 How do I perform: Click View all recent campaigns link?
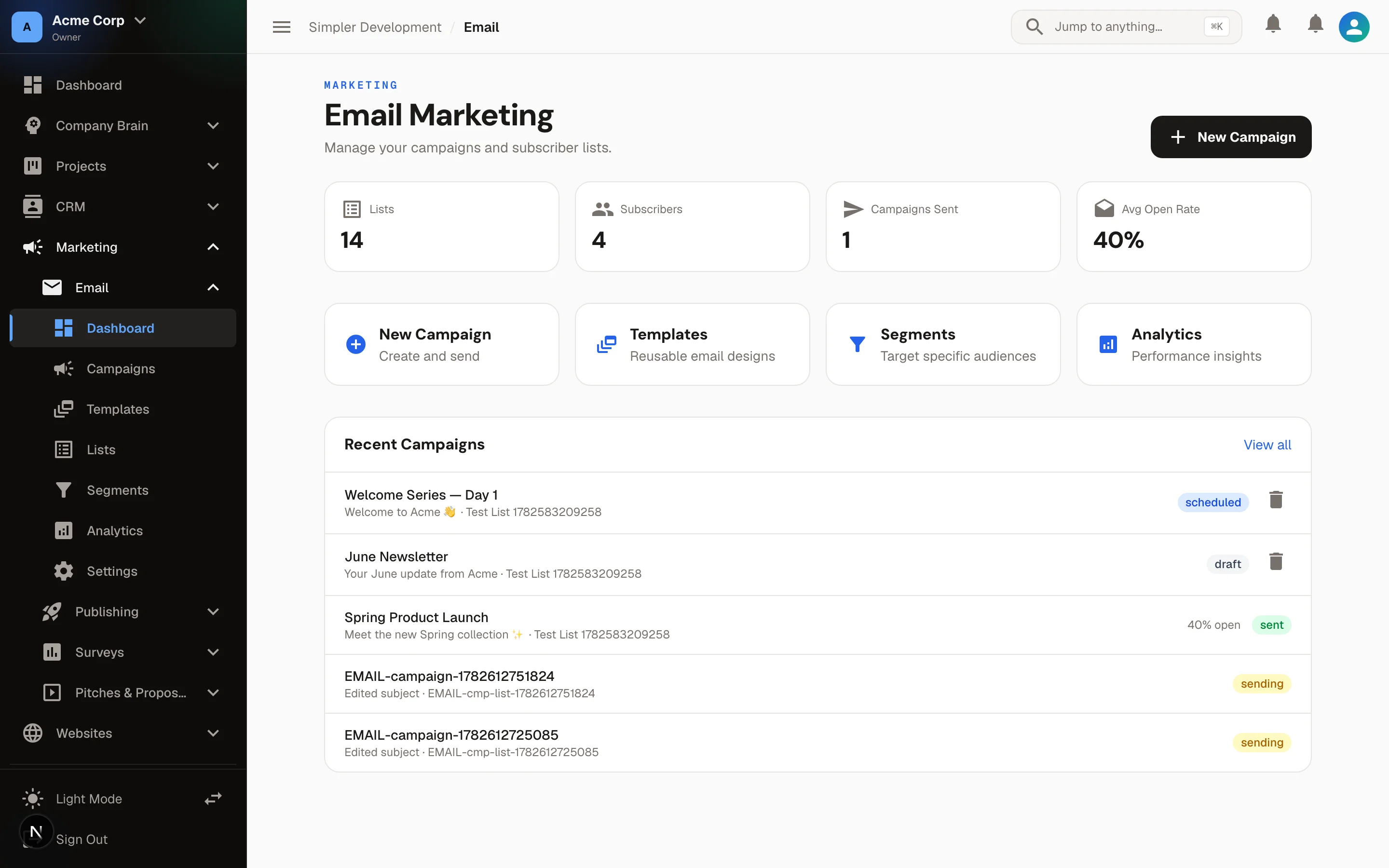[x=1267, y=444]
